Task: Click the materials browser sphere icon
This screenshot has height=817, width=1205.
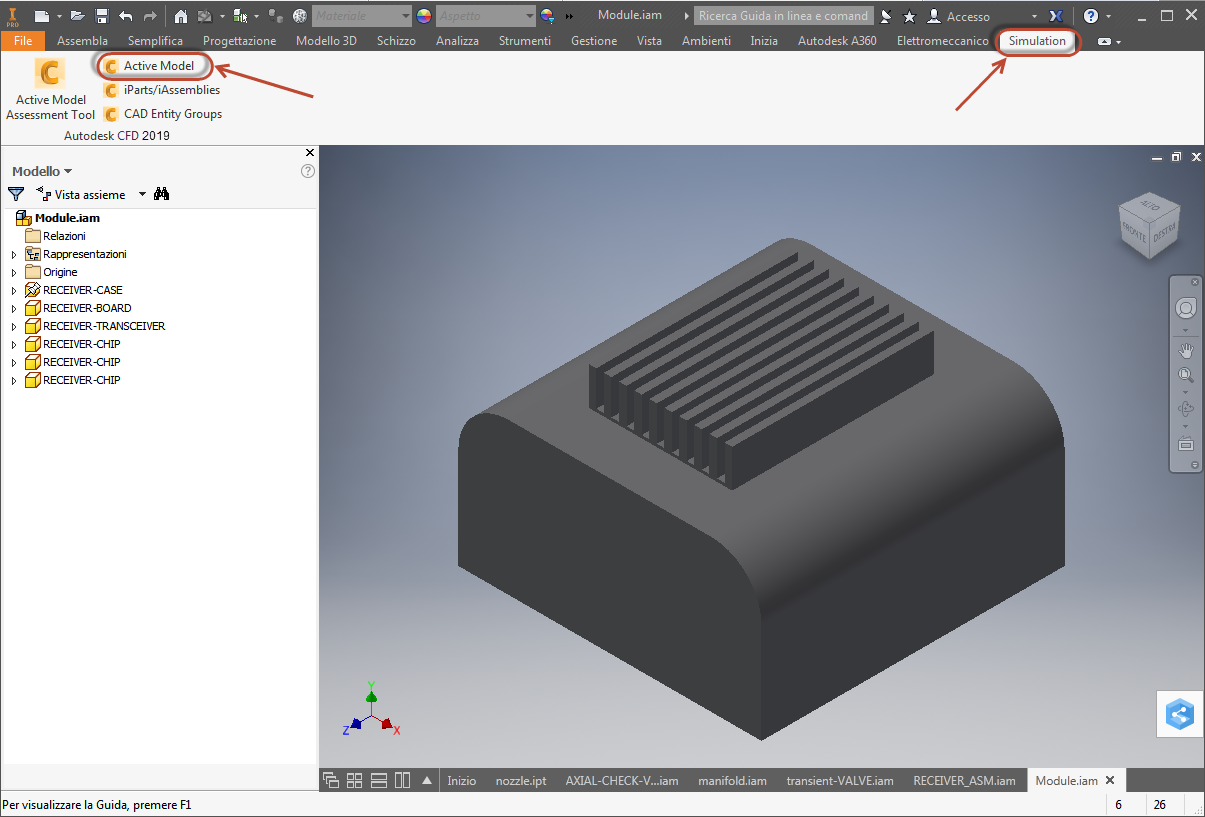Action: (x=299, y=16)
